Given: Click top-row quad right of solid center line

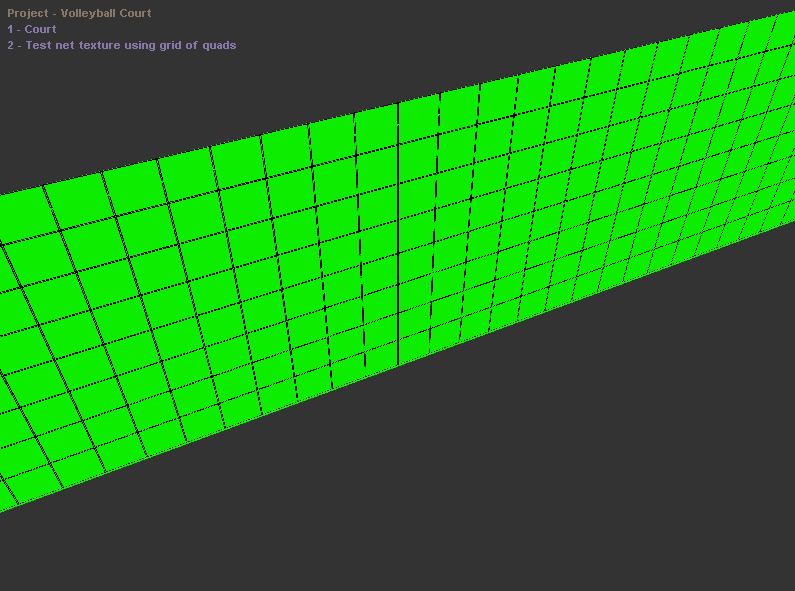Looking at the screenshot, I should tap(418, 120).
